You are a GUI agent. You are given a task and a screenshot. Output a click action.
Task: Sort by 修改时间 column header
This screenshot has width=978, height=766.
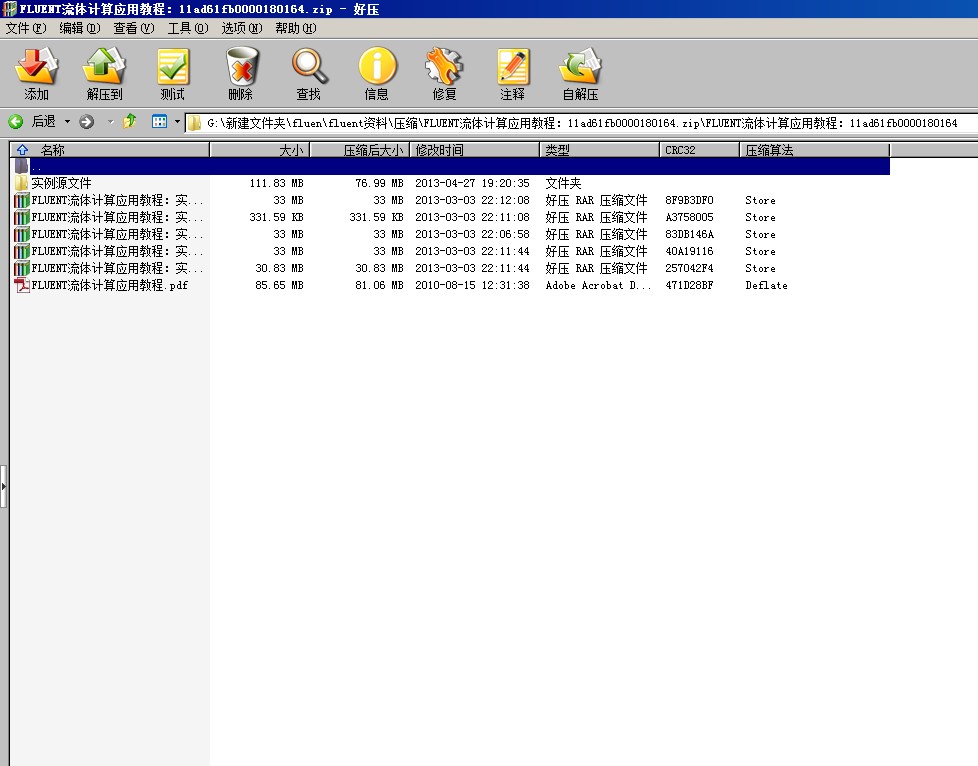point(475,150)
